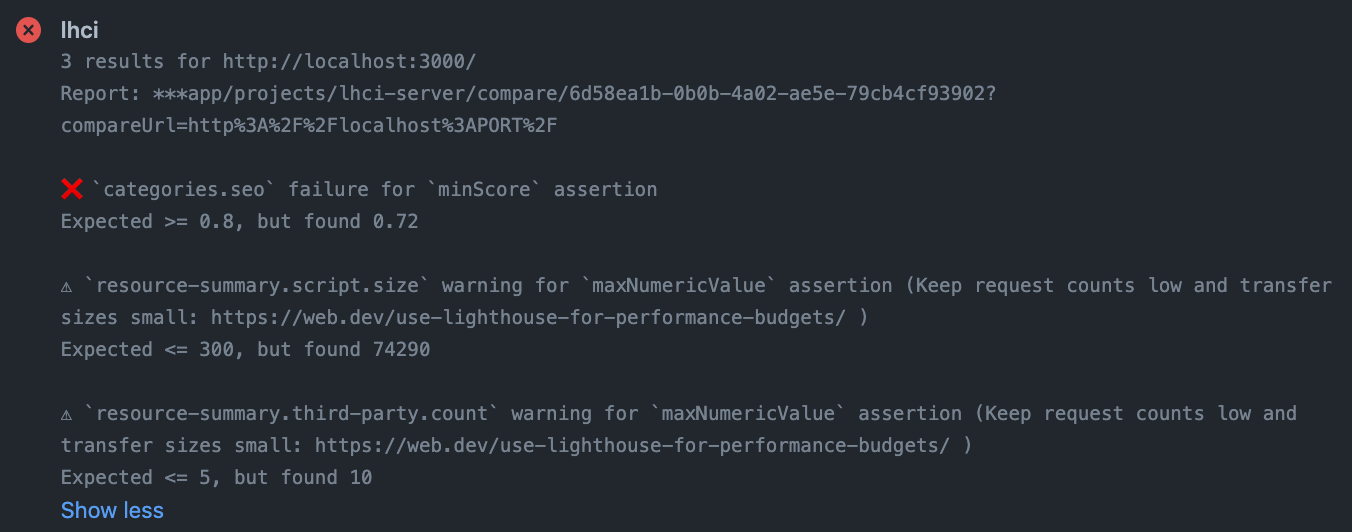Click the "Expected <= 5, but found 10" line
1352x532 pixels.
[216, 478]
